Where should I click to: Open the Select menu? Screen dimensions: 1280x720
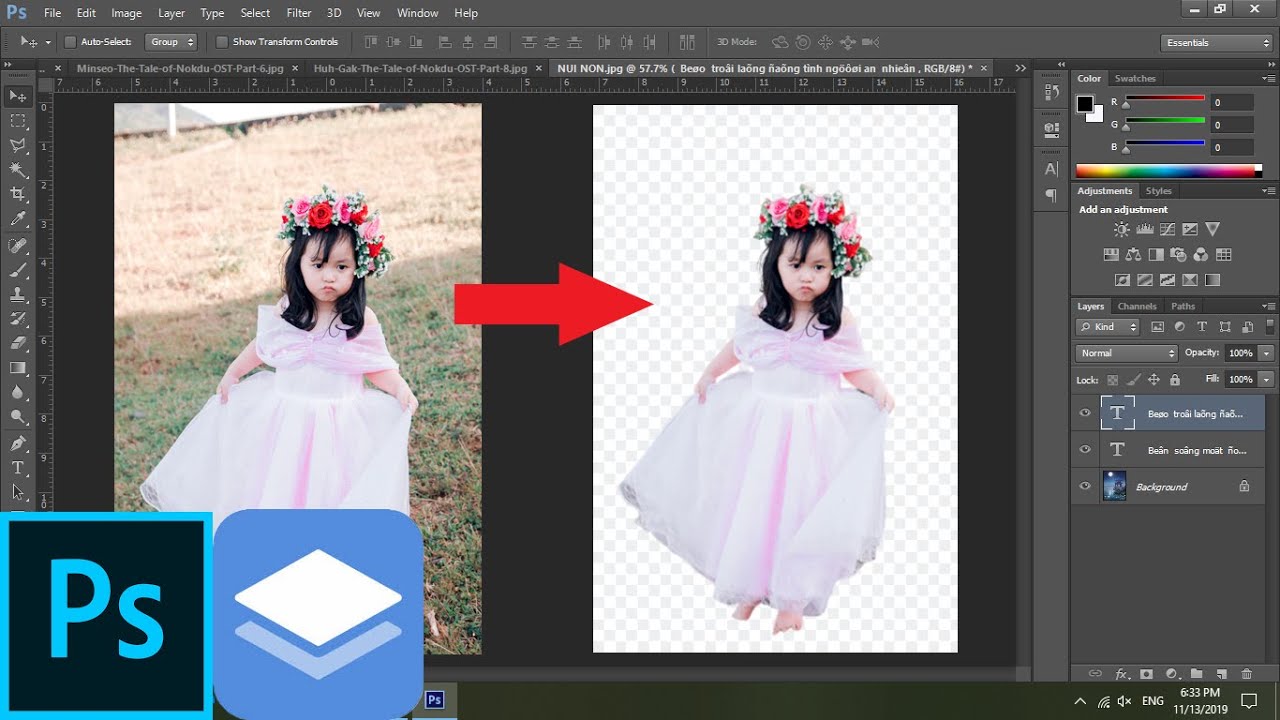tap(255, 13)
